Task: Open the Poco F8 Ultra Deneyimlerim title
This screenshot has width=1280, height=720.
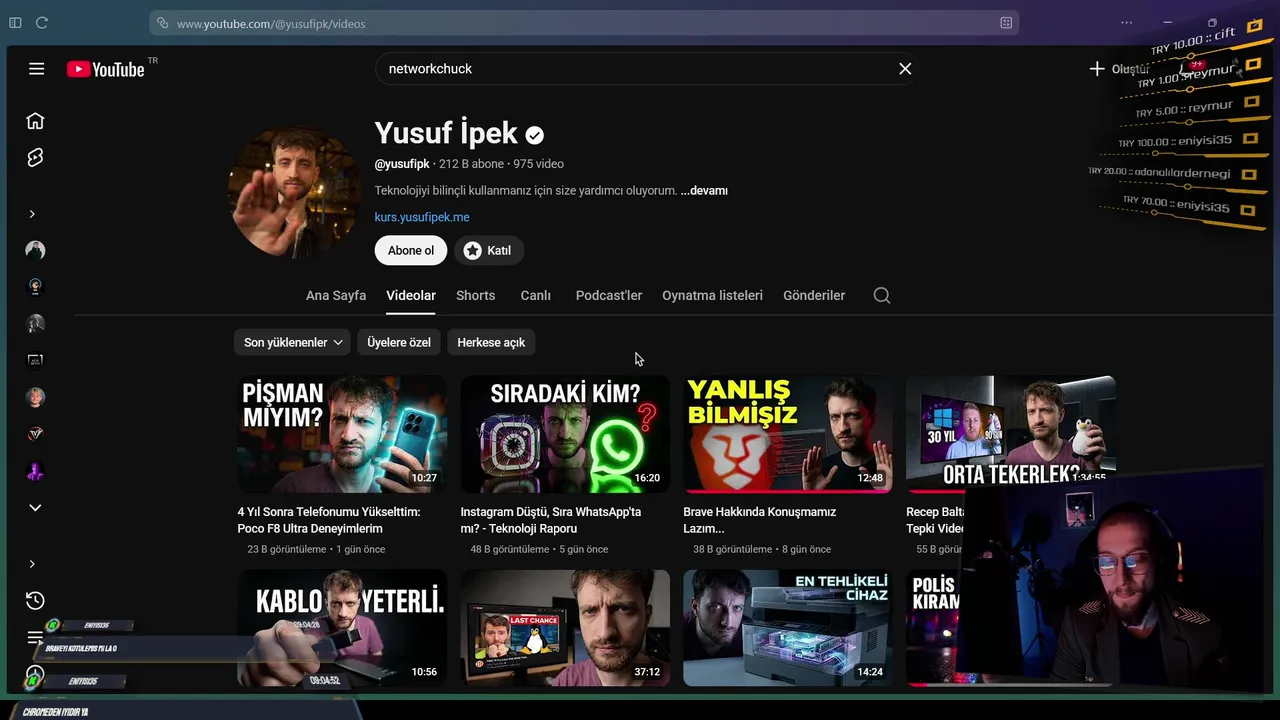Action: (329, 520)
